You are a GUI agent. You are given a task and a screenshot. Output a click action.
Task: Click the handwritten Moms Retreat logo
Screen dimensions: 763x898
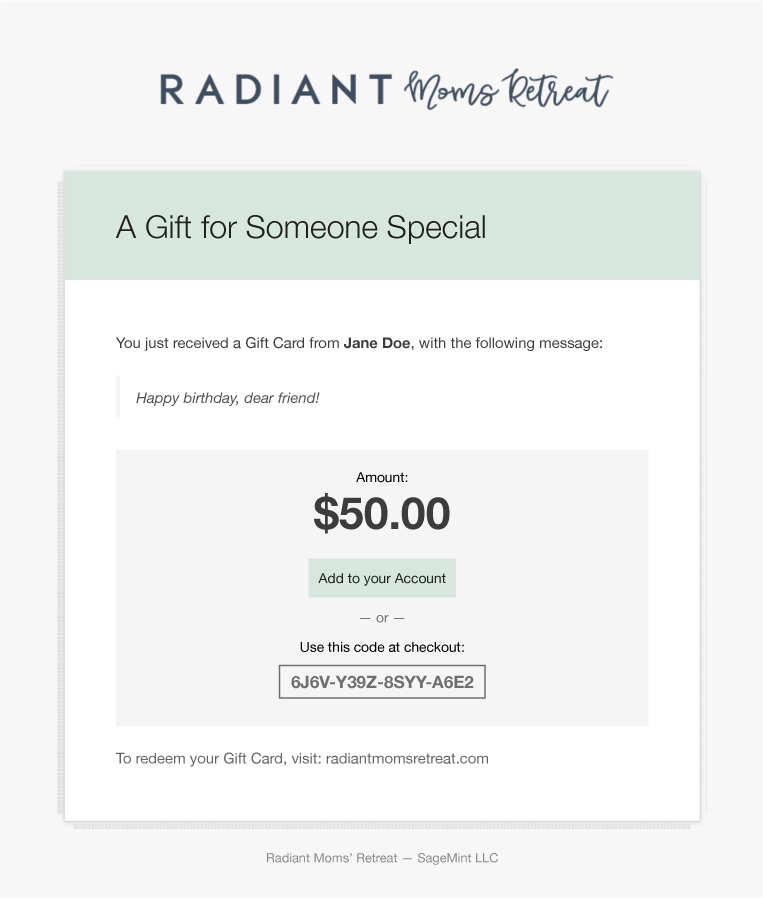507,90
